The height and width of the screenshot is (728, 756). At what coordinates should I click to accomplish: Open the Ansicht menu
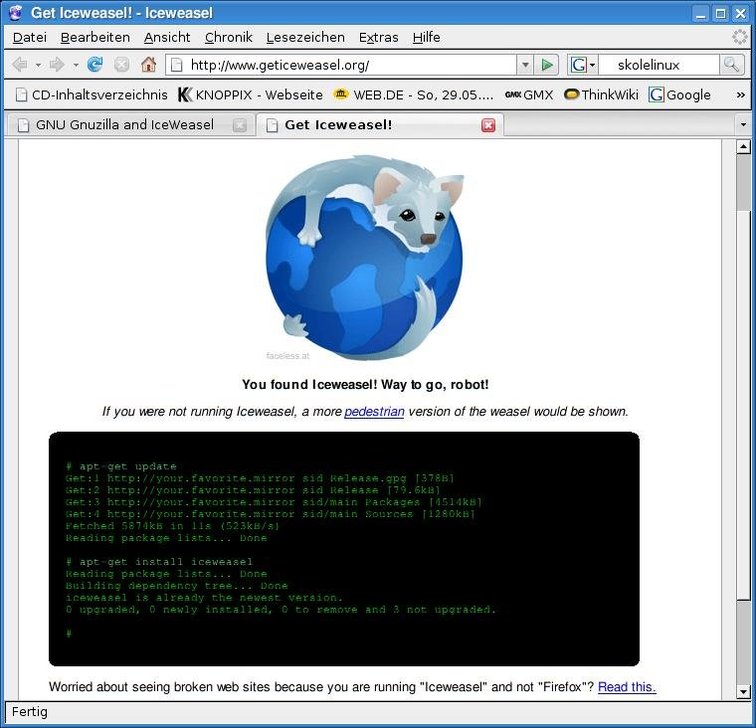click(167, 37)
